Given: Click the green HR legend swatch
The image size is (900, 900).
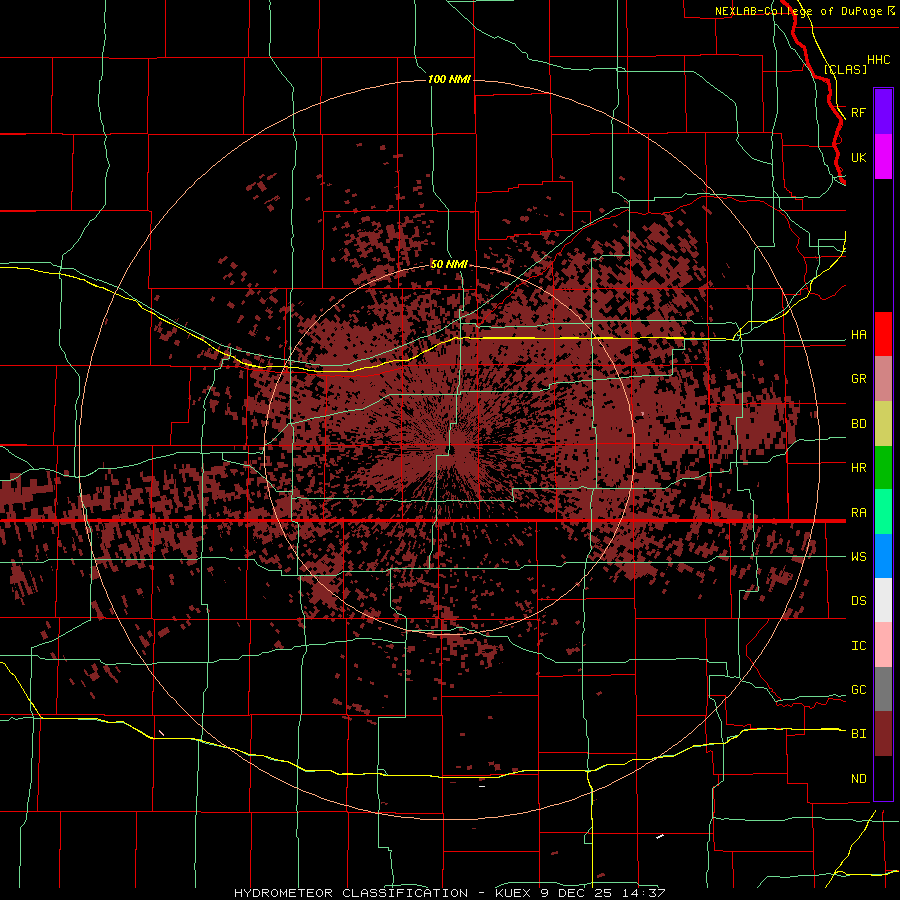Looking at the screenshot, I should tap(883, 468).
